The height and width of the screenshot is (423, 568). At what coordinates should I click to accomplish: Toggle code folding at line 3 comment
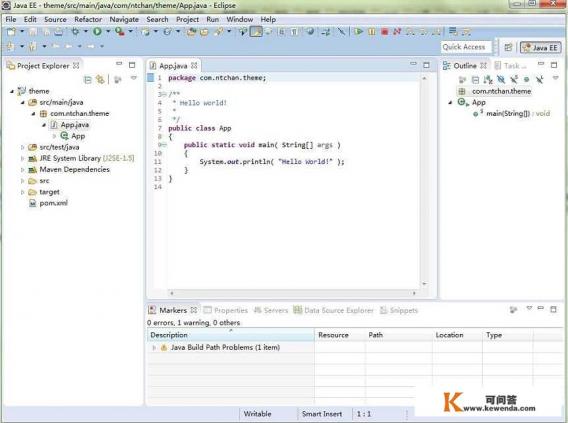[x=164, y=95]
